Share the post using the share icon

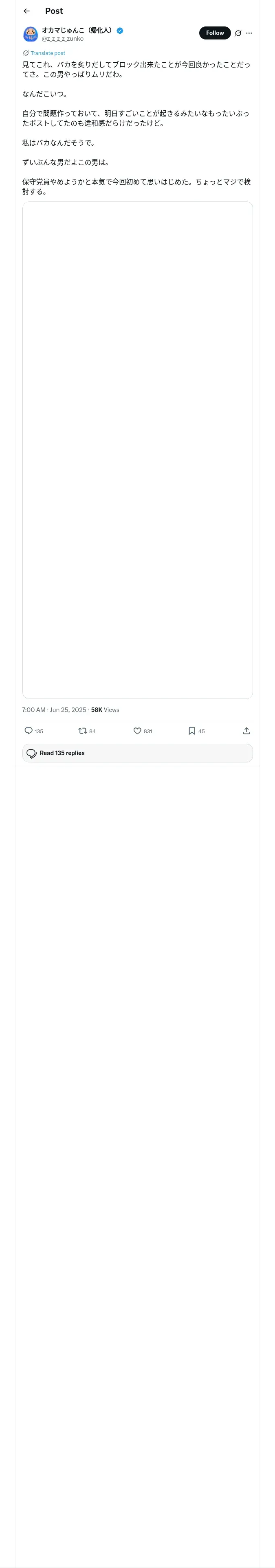tap(246, 730)
